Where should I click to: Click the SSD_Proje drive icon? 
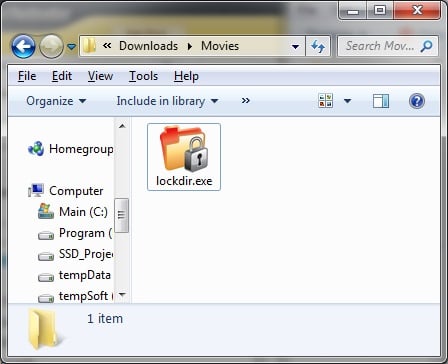(x=46, y=257)
